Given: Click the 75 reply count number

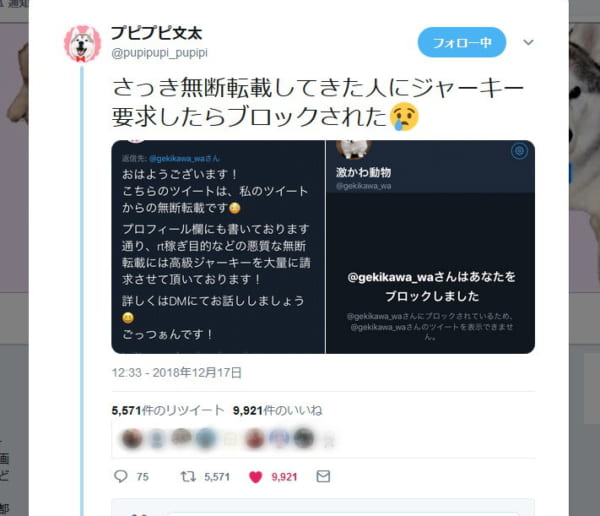Looking at the screenshot, I should 142,477.
